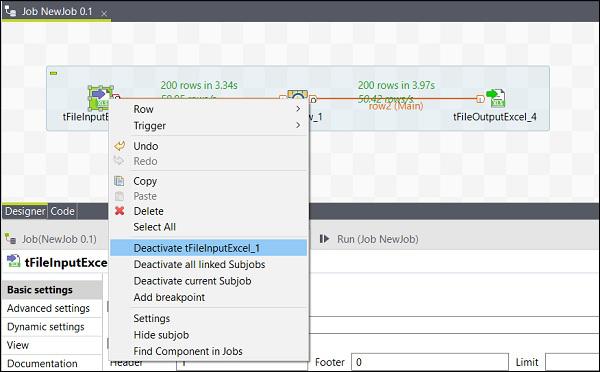
Task: Click the Paste clipboard icon
Action: [119, 196]
